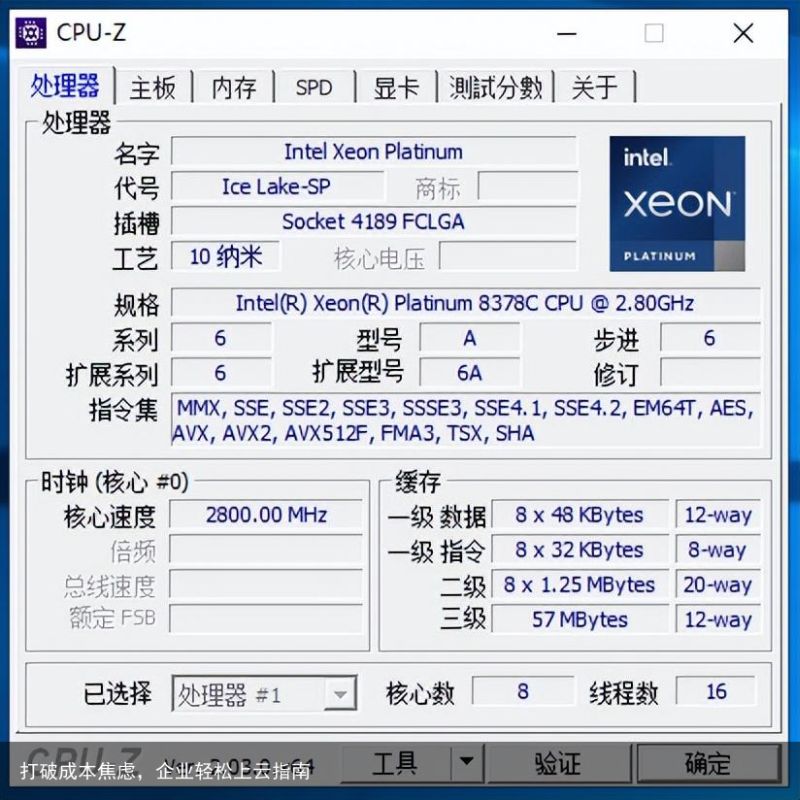Minimize the CPU-Z window
This screenshot has width=800, height=800.
pyautogui.click(x=566, y=34)
